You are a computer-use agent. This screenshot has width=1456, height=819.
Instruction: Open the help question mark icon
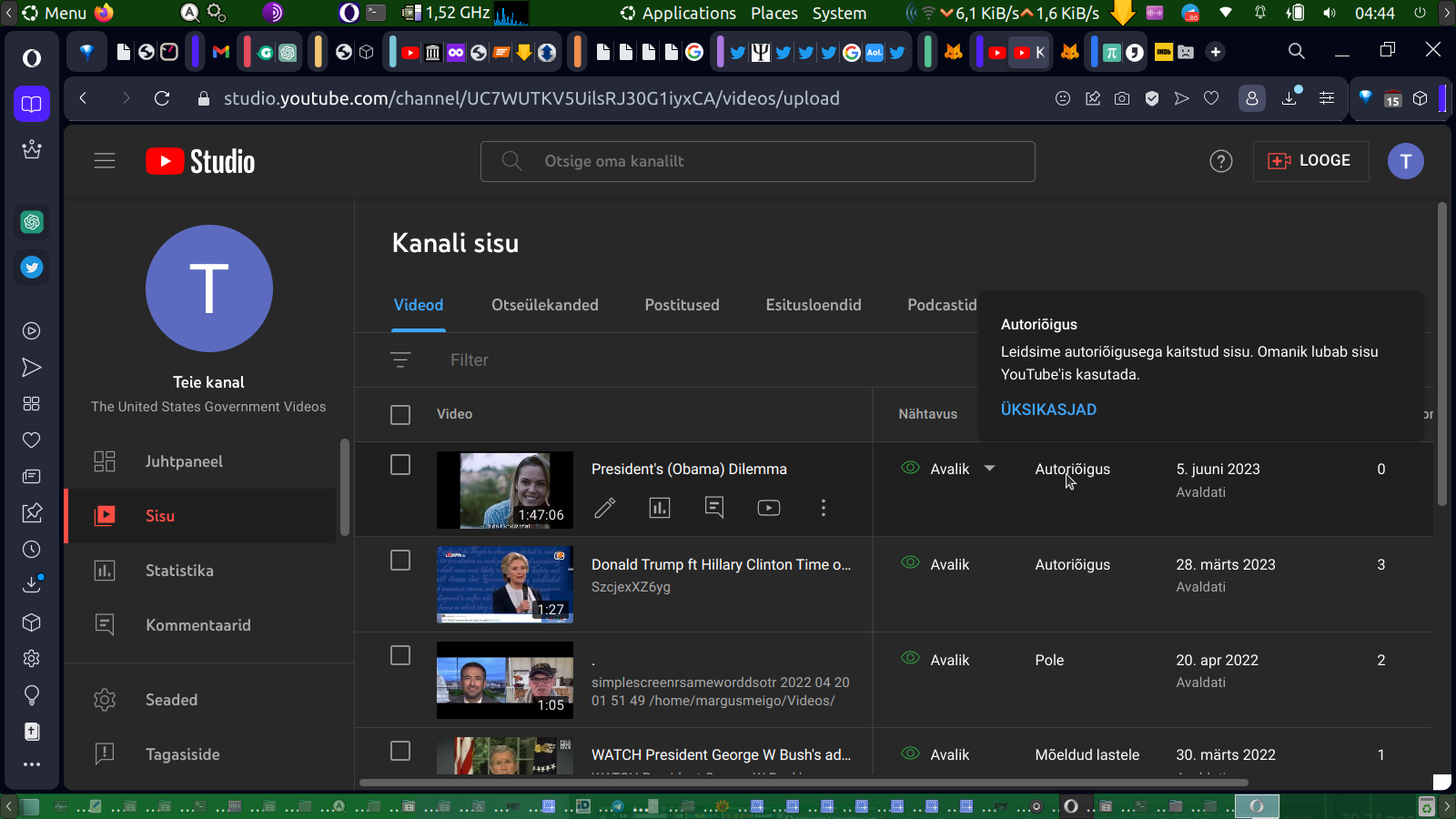coord(1220,161)
